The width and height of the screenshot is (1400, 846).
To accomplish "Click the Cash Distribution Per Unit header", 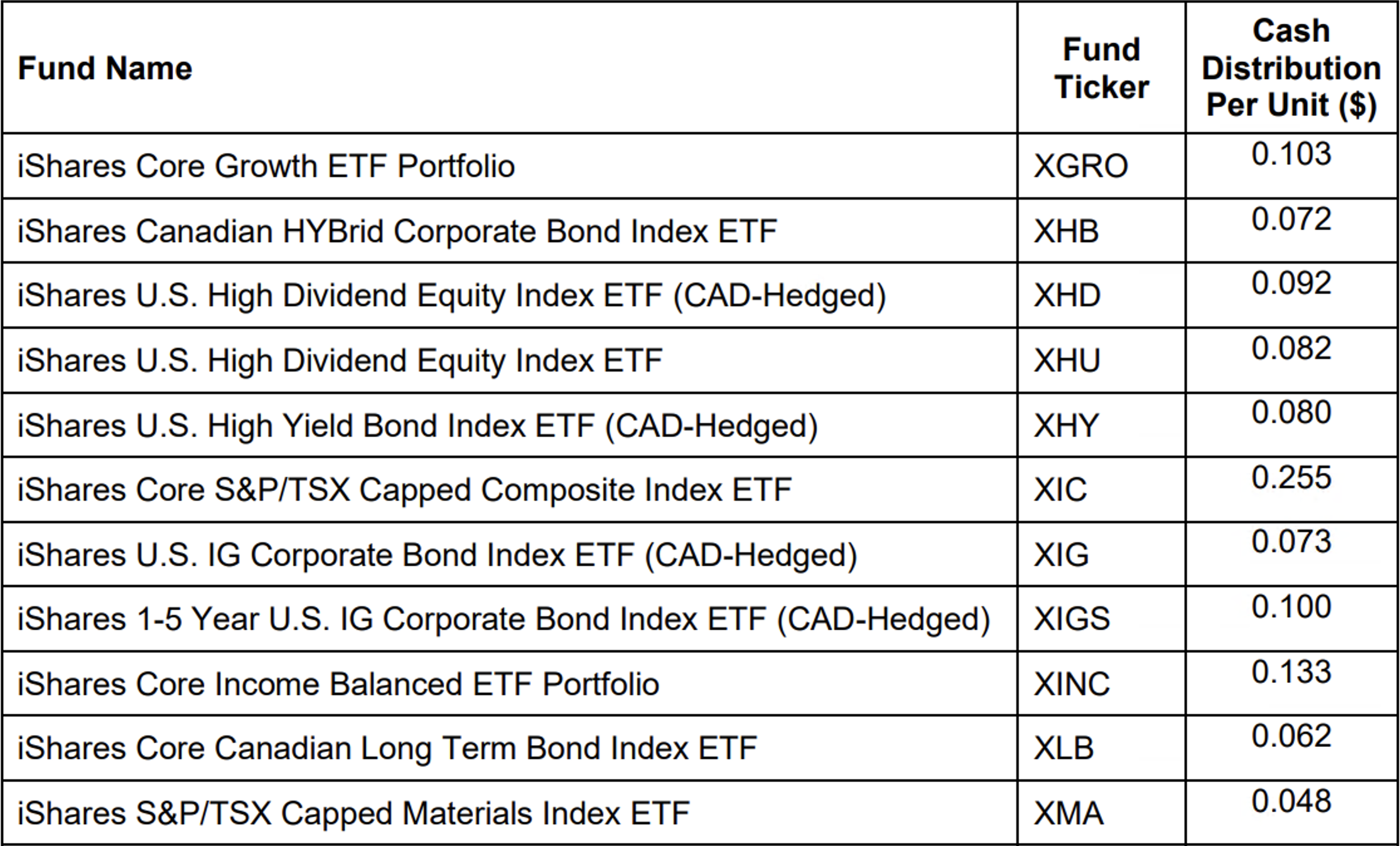I will (1291, 68).
